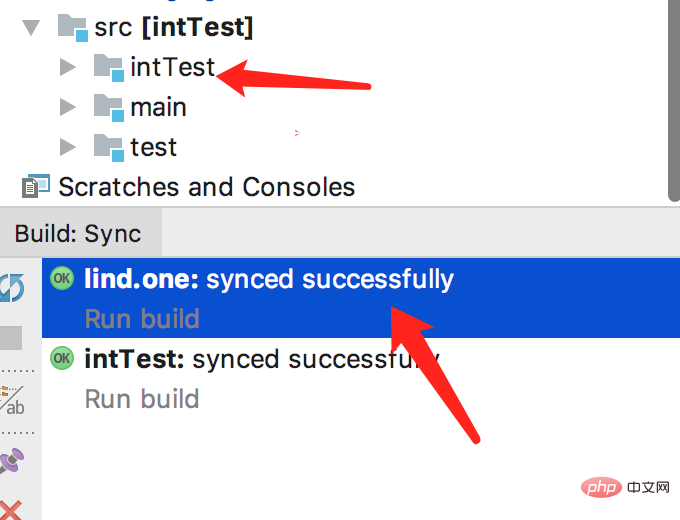This screenshot has width=680, height=520.
Task: Select intTest synced successfully row
Action: point(361,378)
